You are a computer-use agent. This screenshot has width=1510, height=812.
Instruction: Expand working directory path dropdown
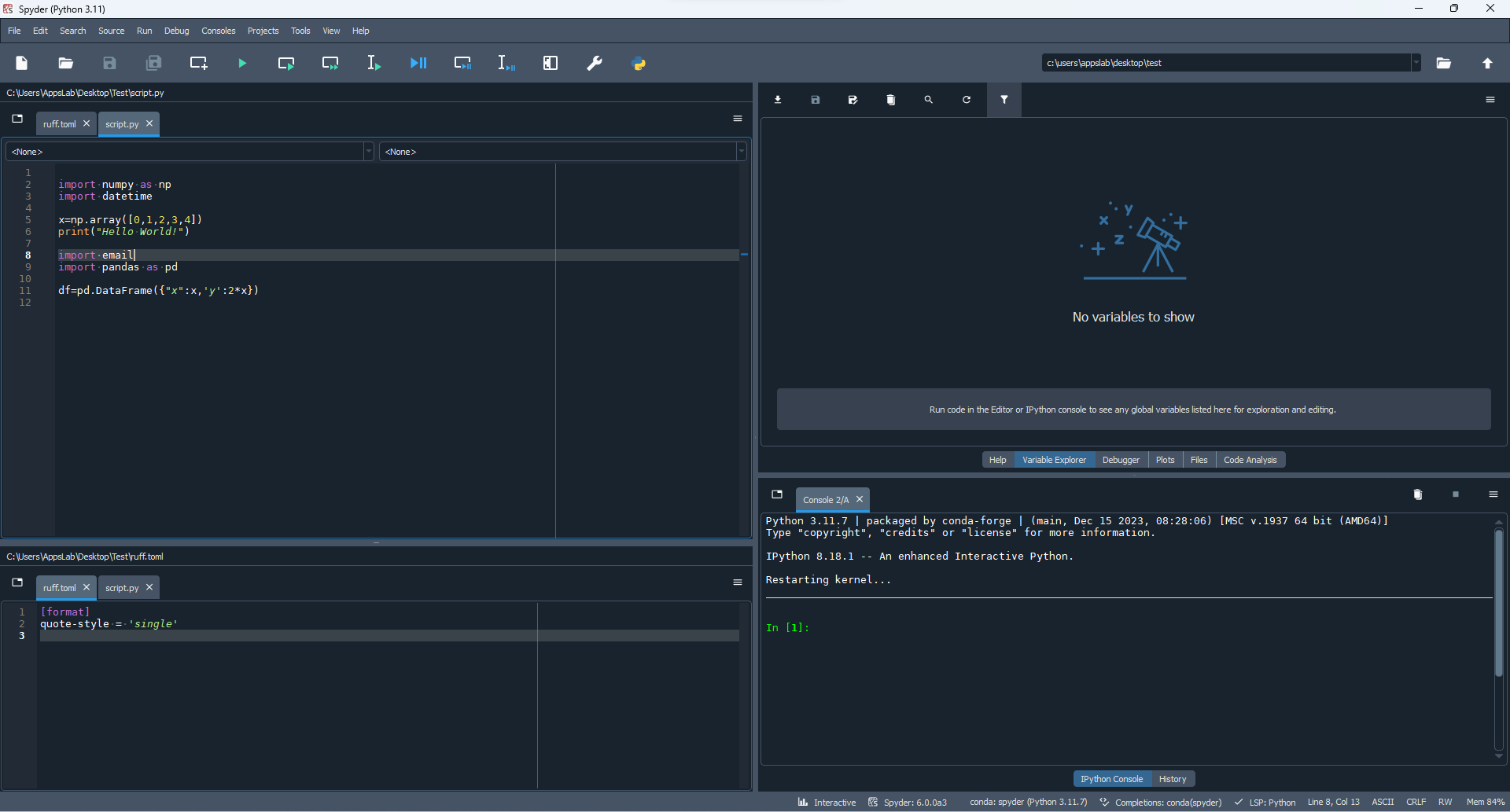pos(1416,63)
